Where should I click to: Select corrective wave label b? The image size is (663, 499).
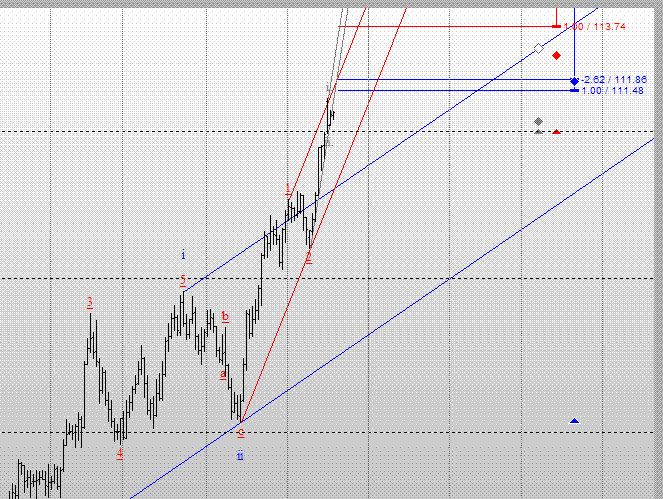(x=225, y=317)
